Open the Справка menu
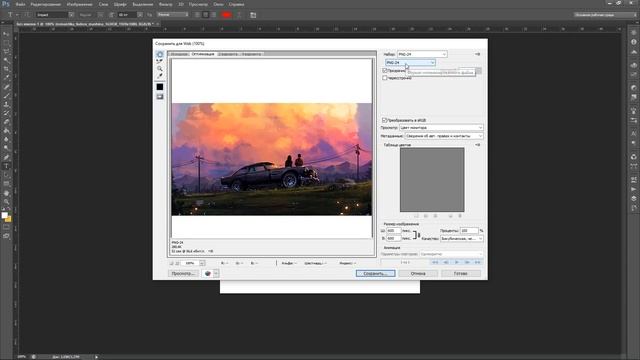The width and height of the screenshot is (640, 360). [236, 4]
